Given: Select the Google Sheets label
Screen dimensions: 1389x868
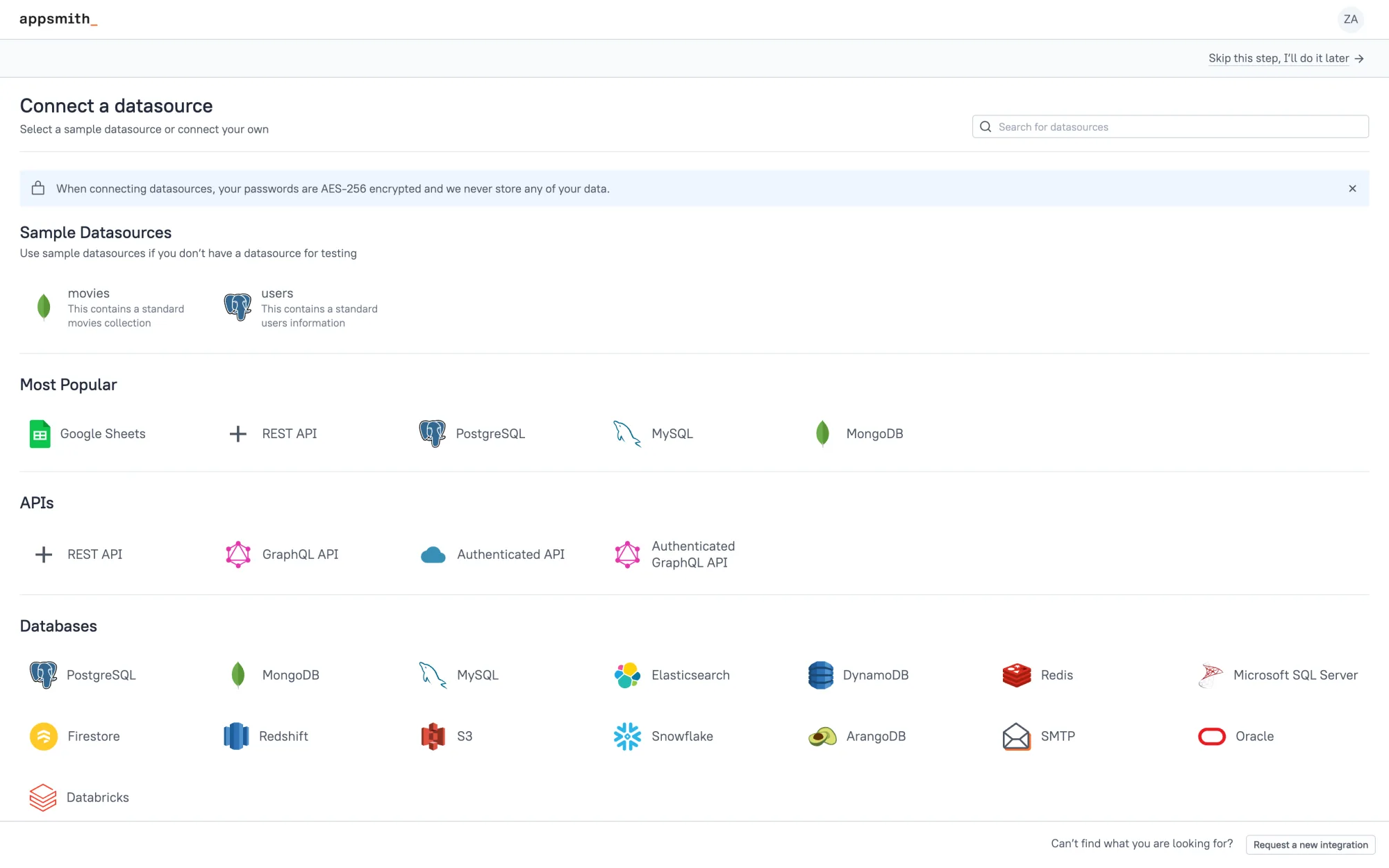Looking at the screenshot, I should [x=103, y=434].
